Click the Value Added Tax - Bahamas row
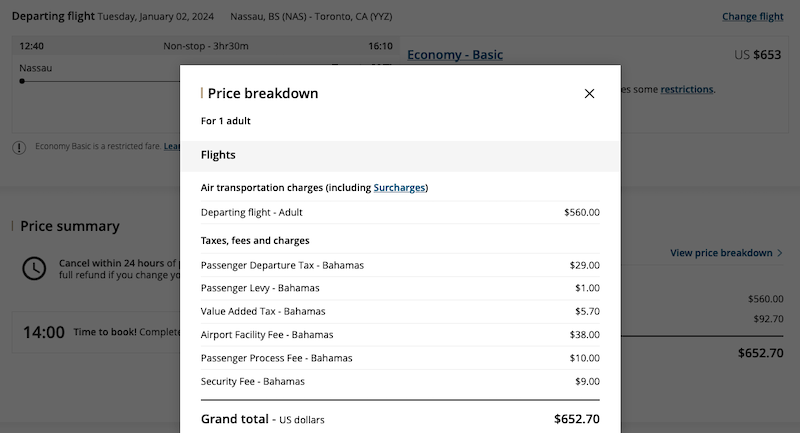Viewport: 800px width, 433px height. coord(400,311)
